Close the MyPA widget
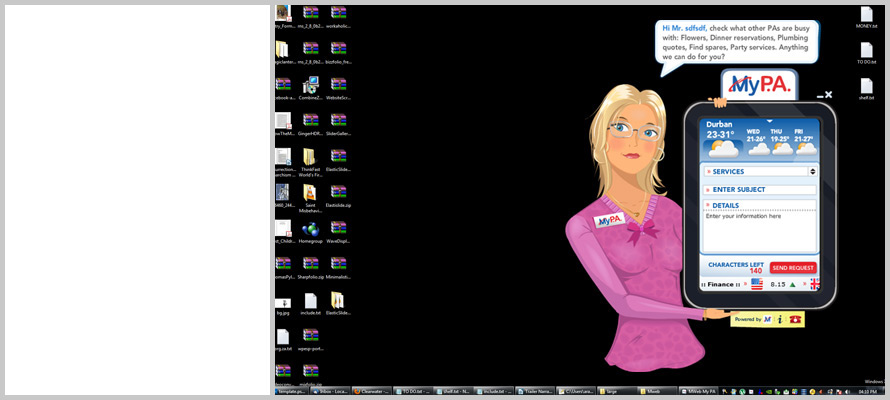890x400 pixels. (829, 95)
